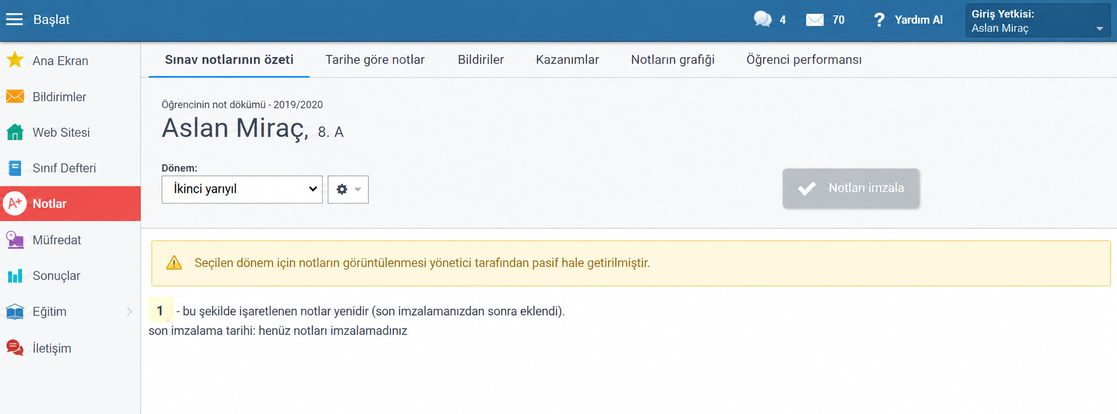Screen dimensions: 1117x414
Task: Click the star icon for Ana Ekran
Action: coord(14,60)
